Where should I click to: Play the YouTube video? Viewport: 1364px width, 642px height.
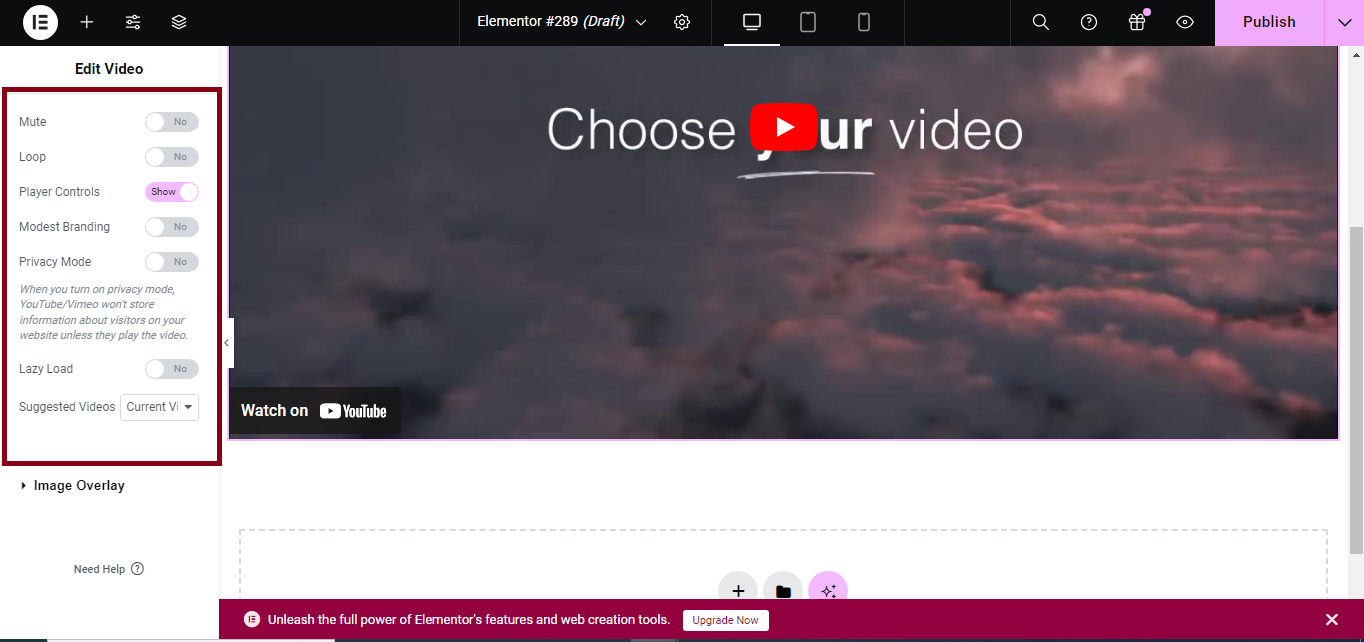(784, 128)
